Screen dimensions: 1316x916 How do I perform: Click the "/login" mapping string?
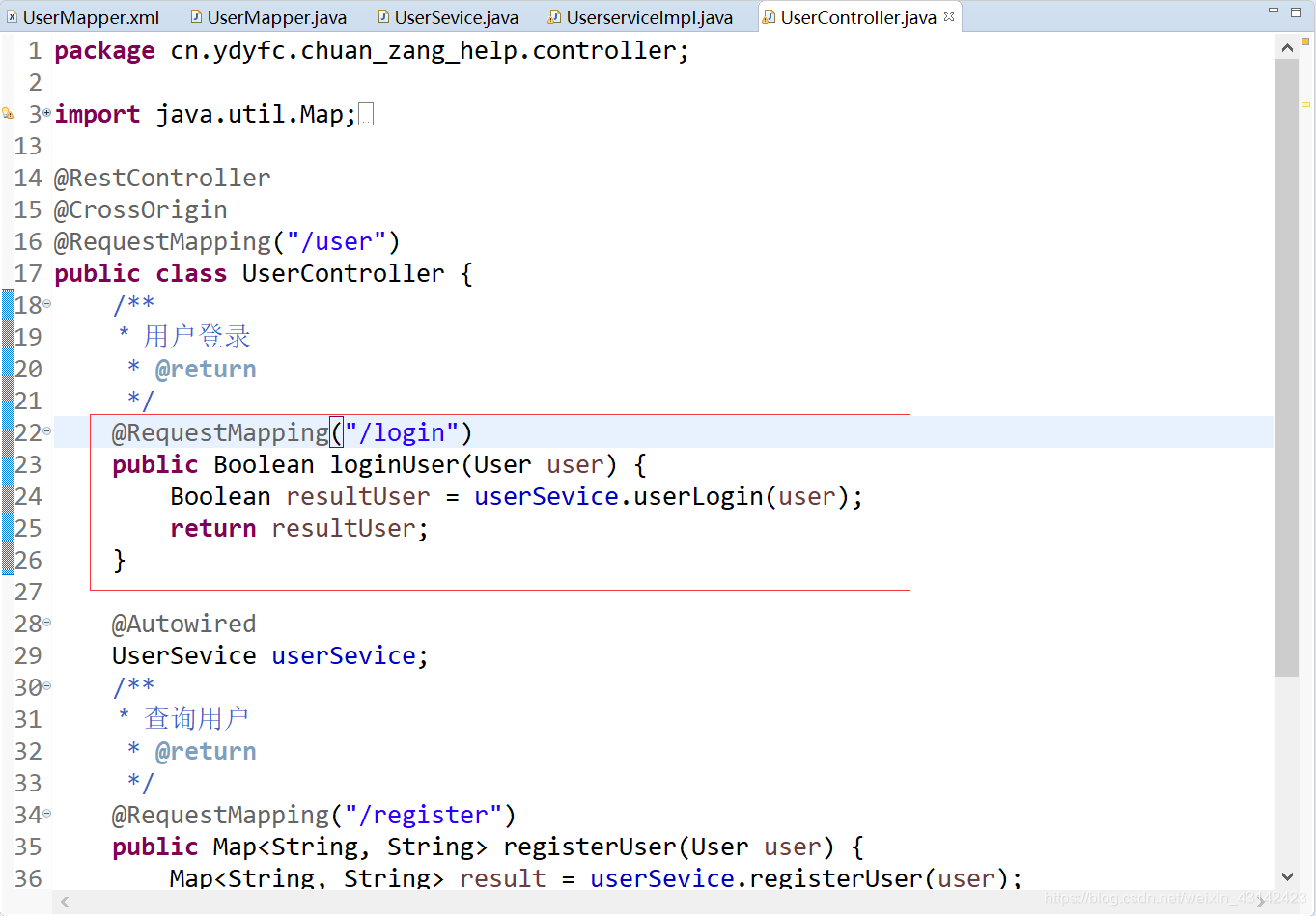[x=402, y=433]
